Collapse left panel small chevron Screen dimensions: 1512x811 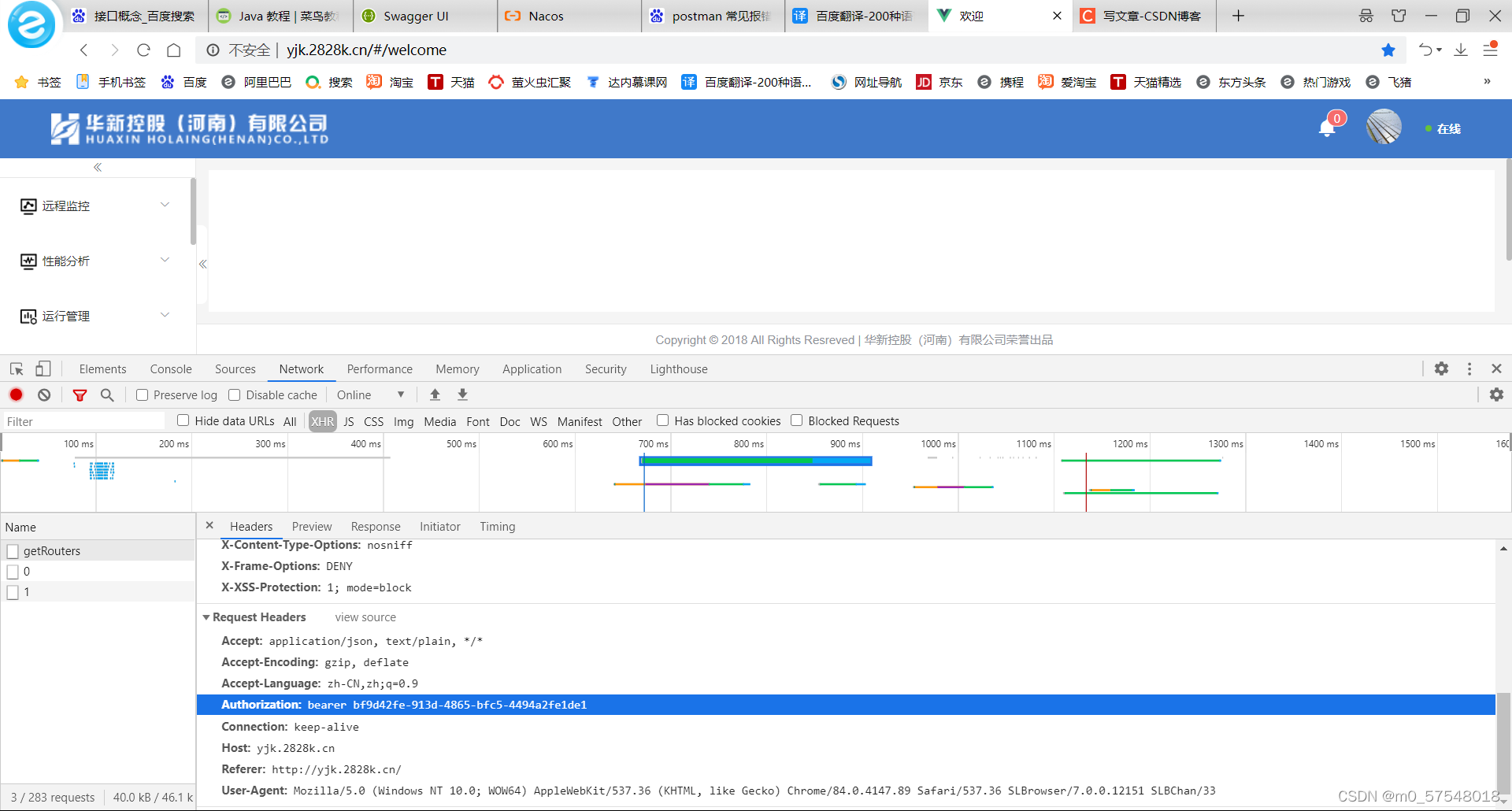coord(202,265)
